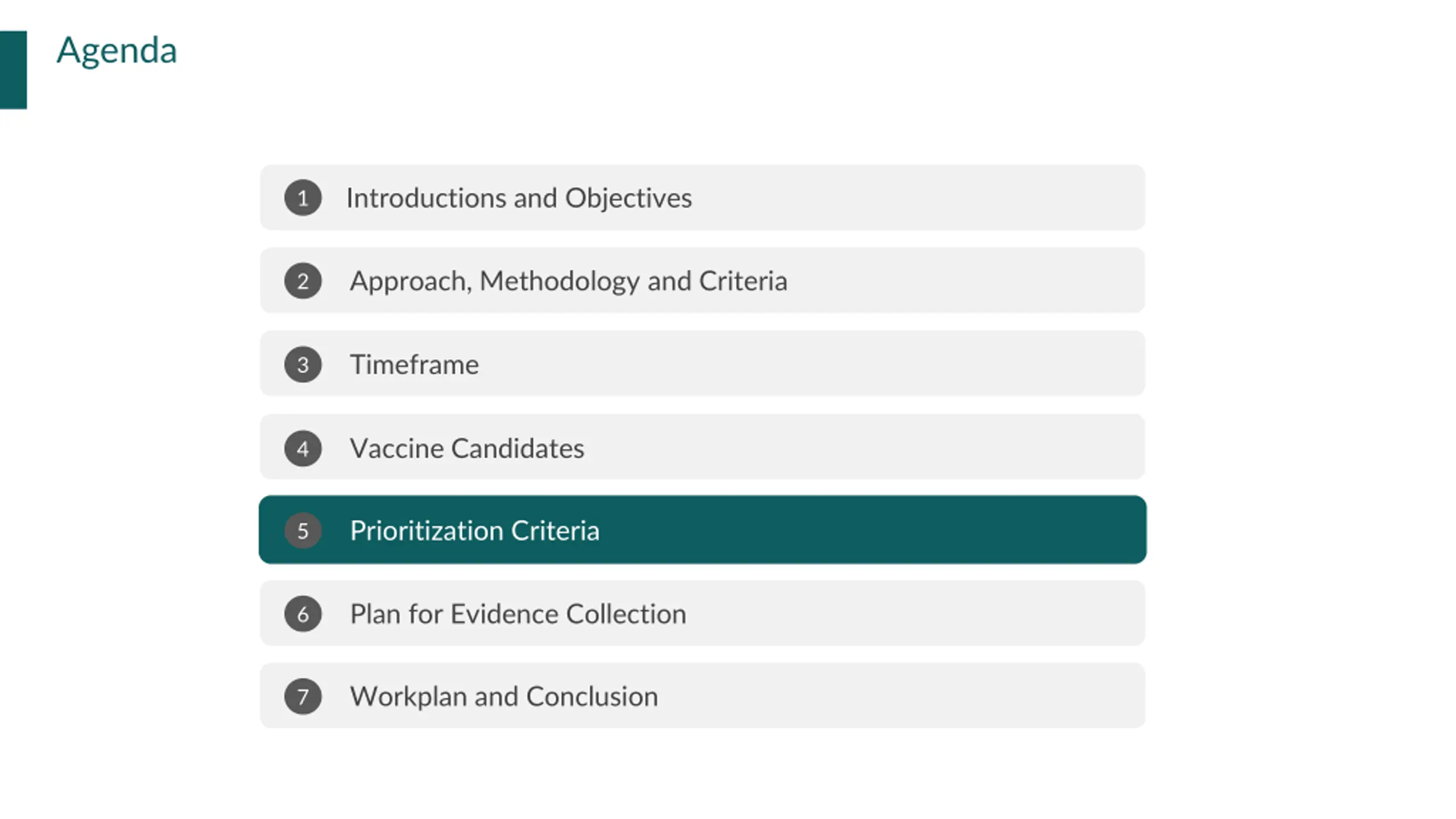Open the Introductions and Objectives agenda item
Screen dimensions: 1456x819
(x=702, y=197)
